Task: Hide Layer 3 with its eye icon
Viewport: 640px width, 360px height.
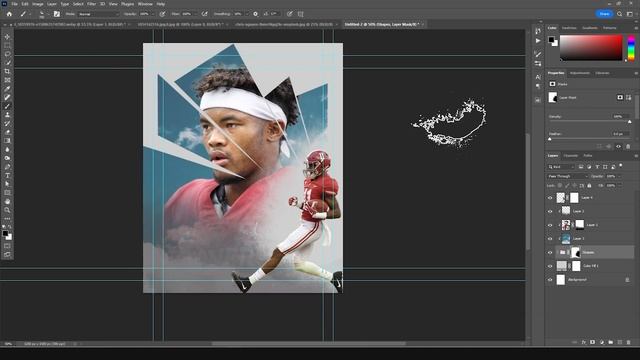Action: tap(550, 211)
